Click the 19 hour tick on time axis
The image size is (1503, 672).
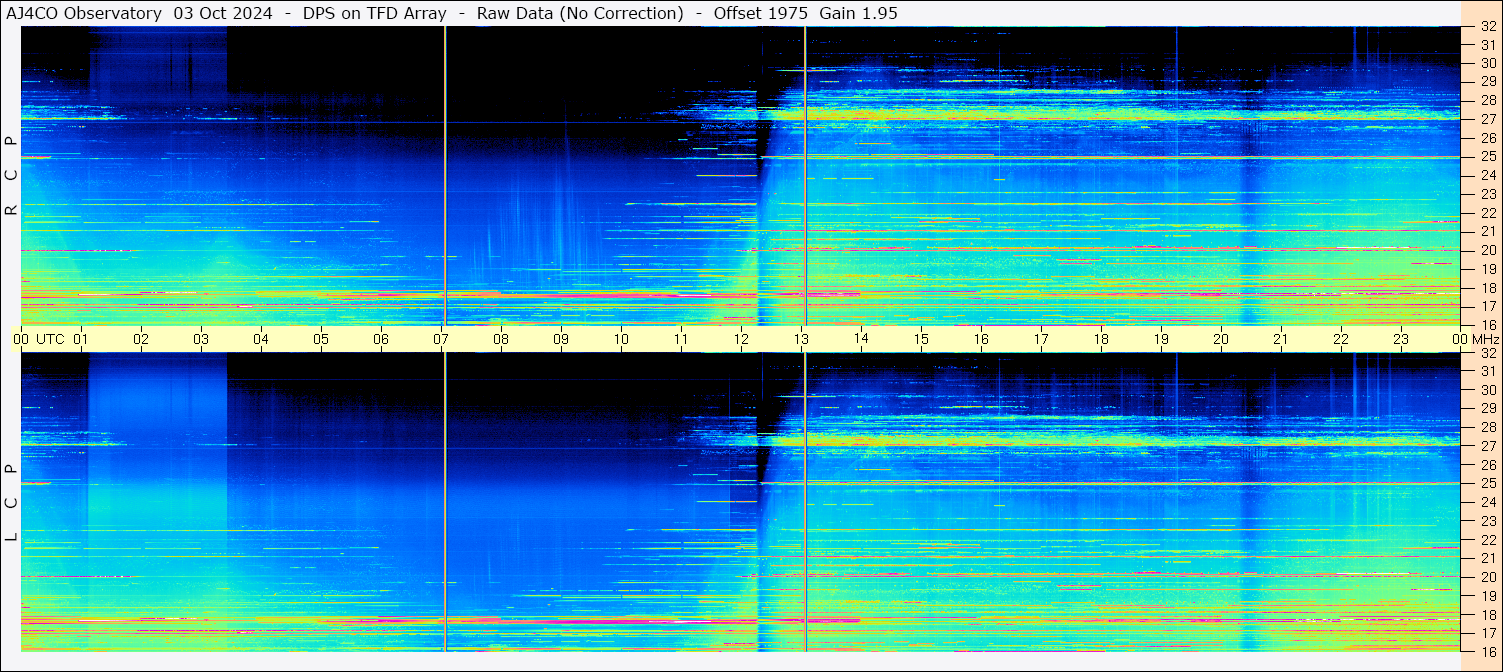[1161, 339]
